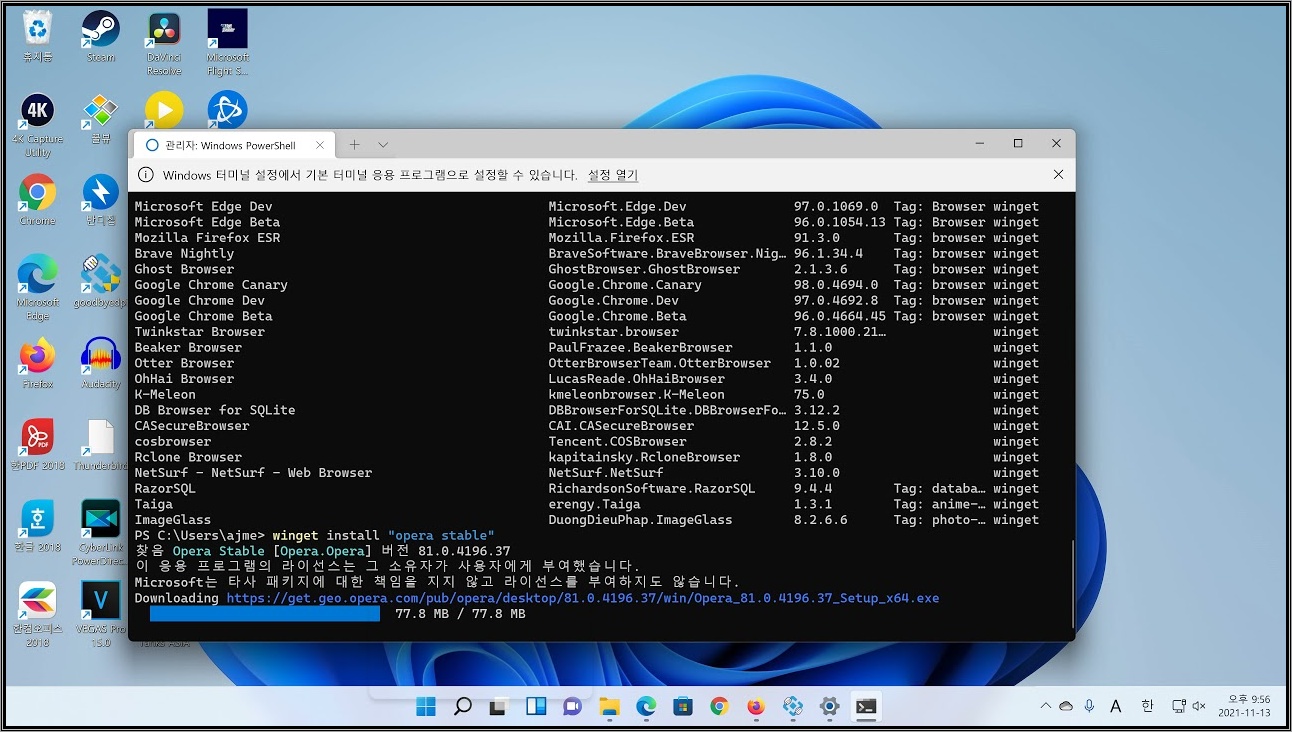Click the '설정 열기' link in notification bar

point(612,175)
